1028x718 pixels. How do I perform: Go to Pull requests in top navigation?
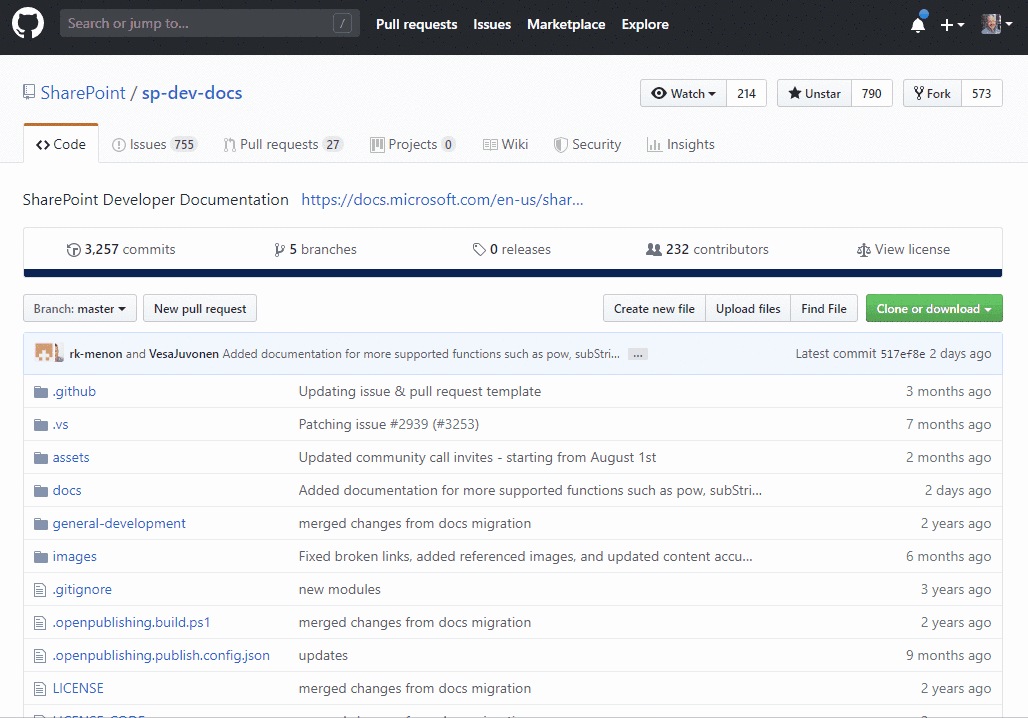[416, 24]
